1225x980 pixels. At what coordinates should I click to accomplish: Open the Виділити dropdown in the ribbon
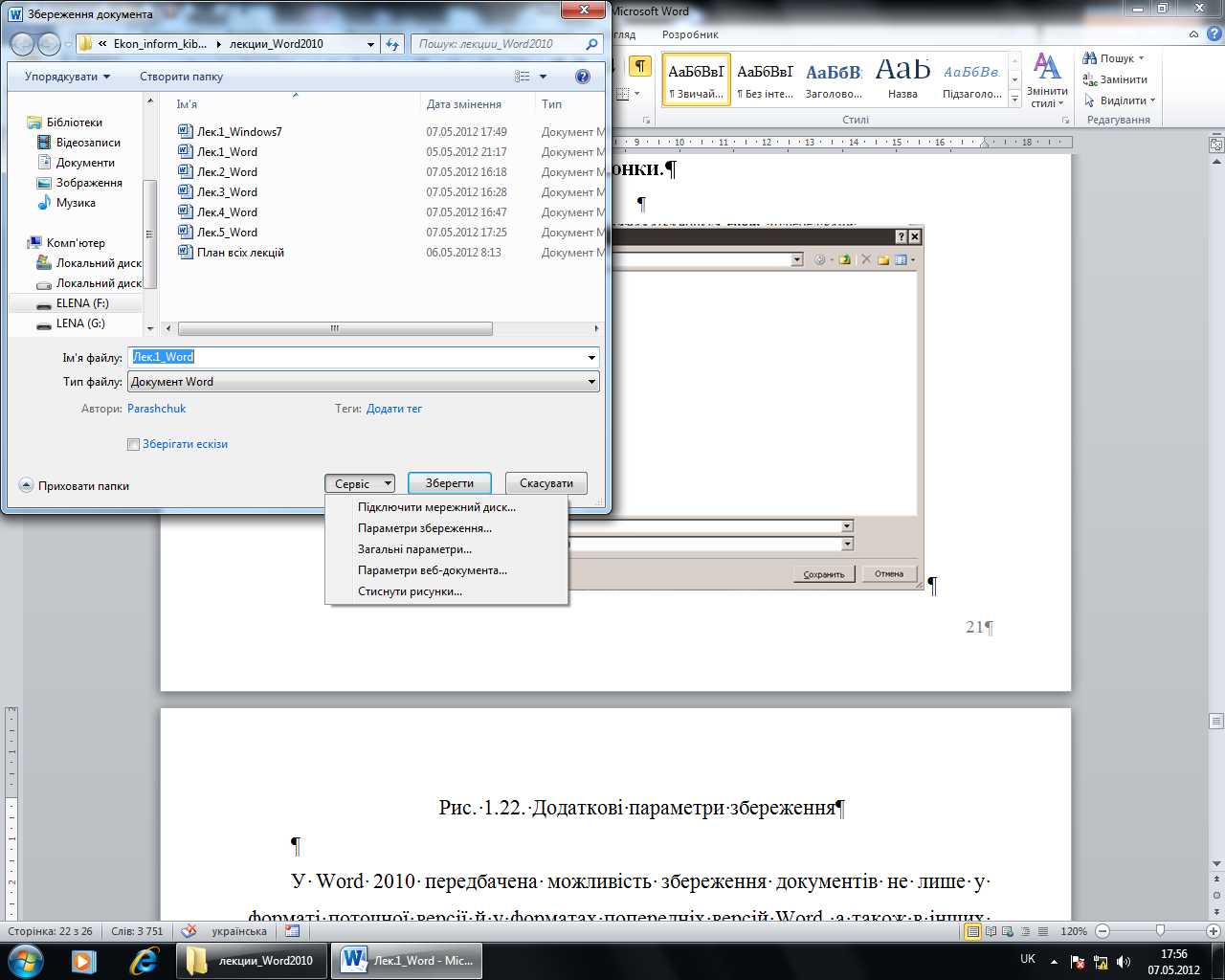coord(1120,100)
